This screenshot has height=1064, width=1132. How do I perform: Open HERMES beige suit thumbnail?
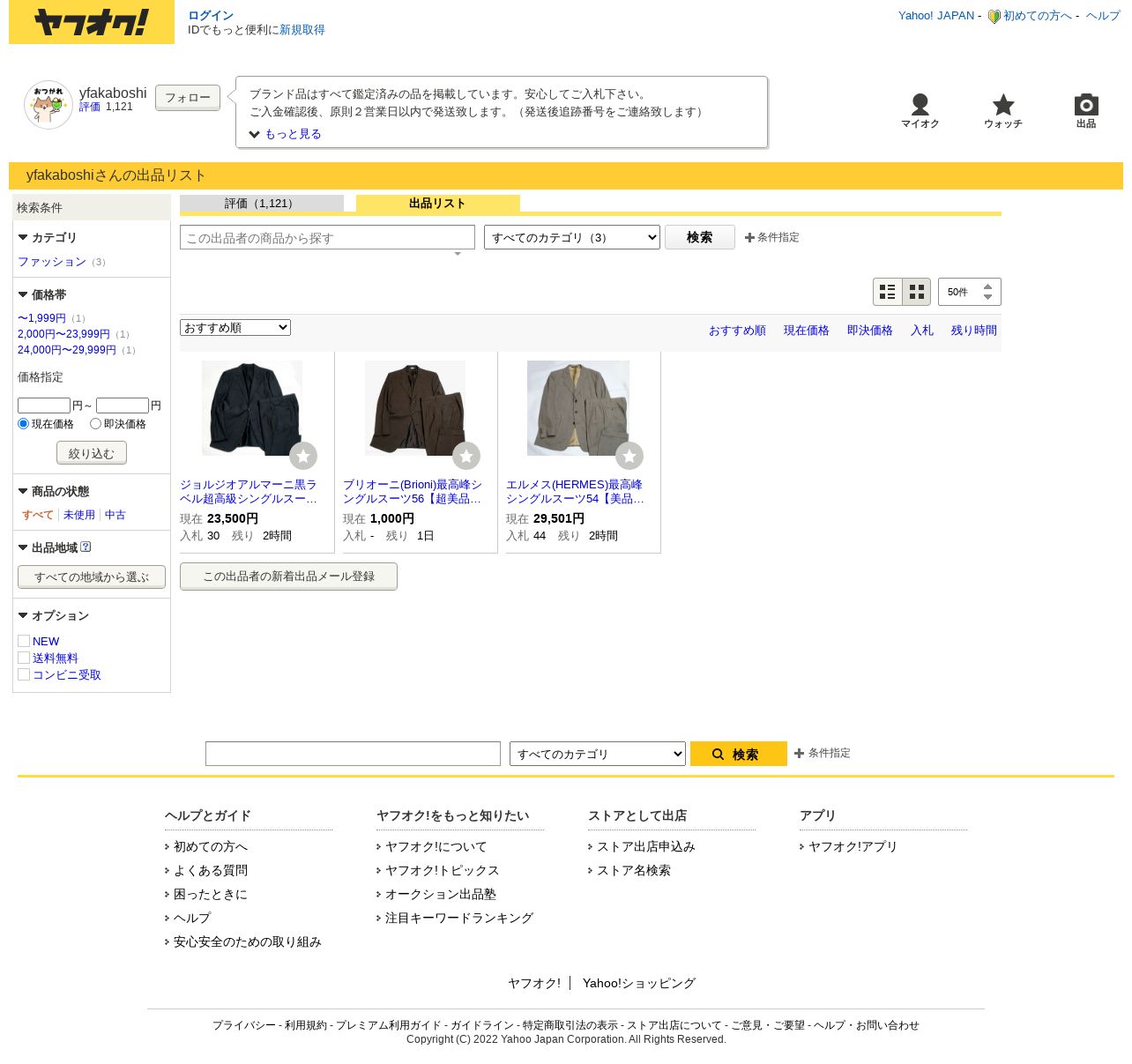pos(578,408)
